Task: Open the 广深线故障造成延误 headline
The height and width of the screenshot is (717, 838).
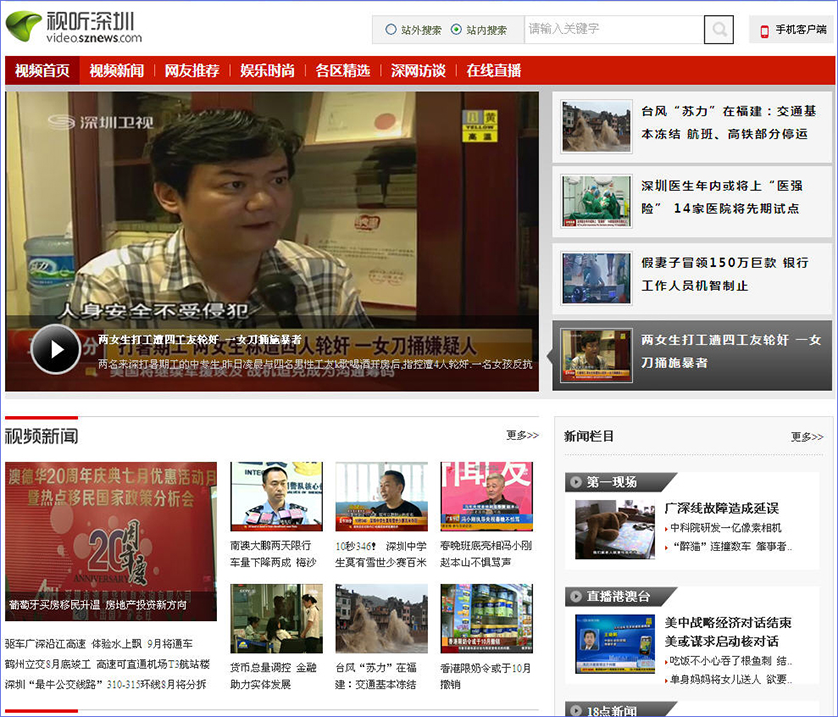Action: [x=721, y=508]
